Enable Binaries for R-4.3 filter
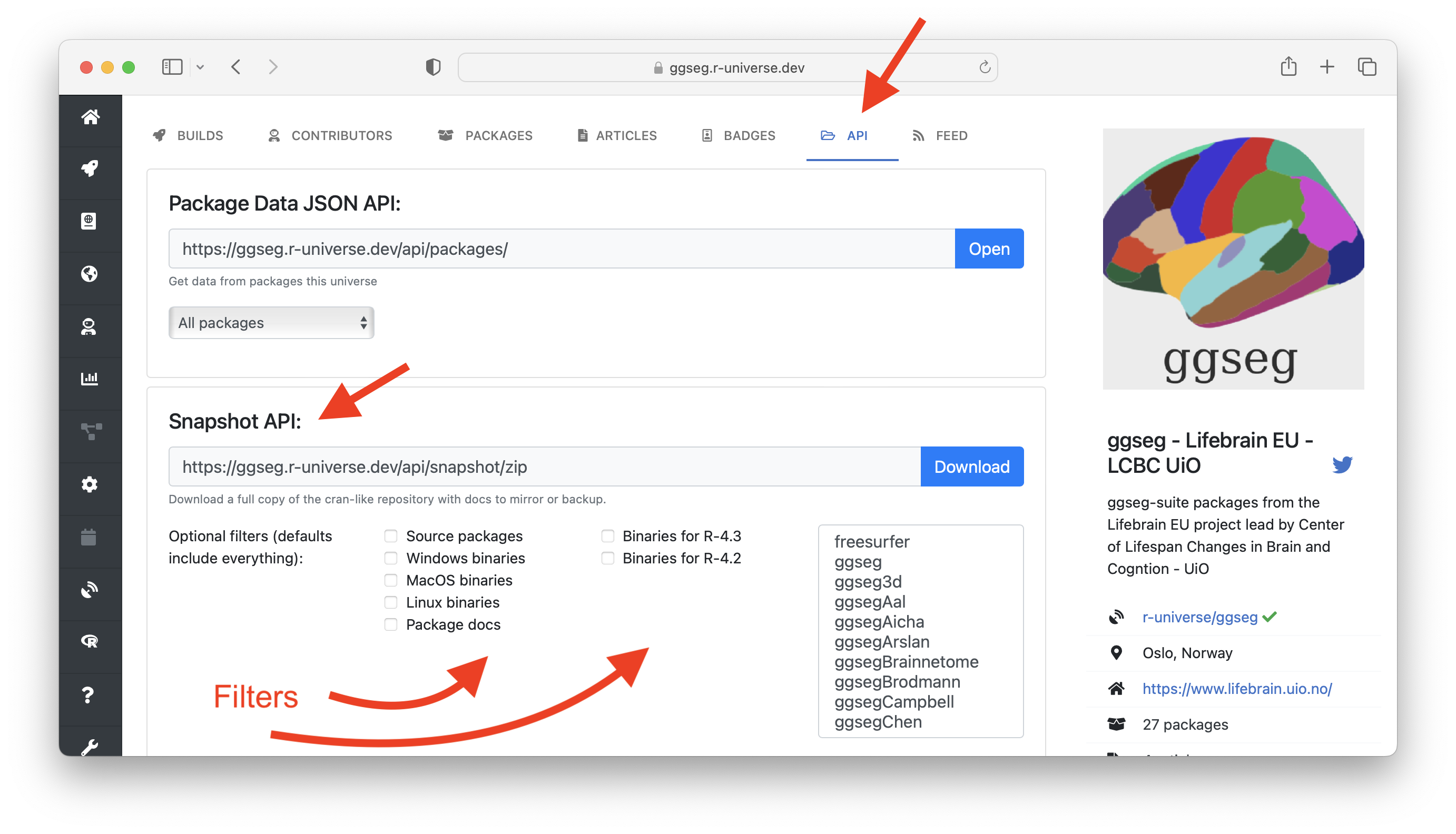This screenshot has width=1456, height=834. 607,536
